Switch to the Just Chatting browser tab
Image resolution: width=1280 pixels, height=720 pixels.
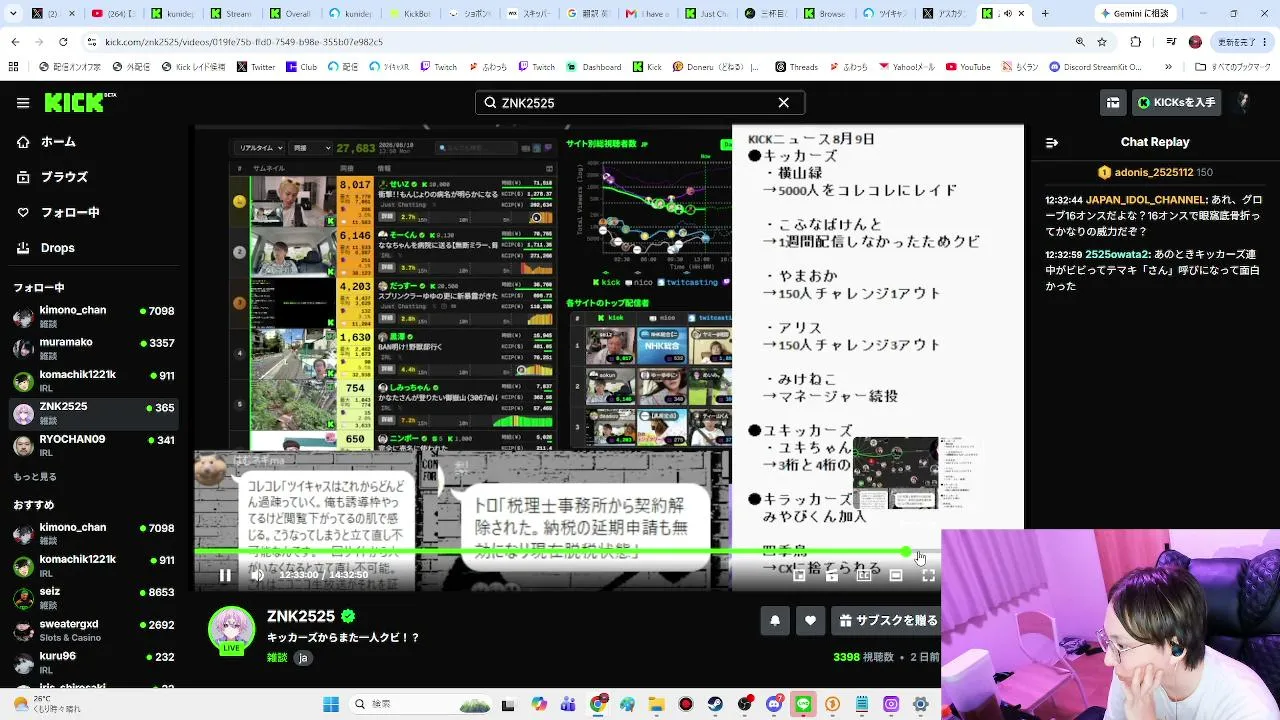coord(708,14)
